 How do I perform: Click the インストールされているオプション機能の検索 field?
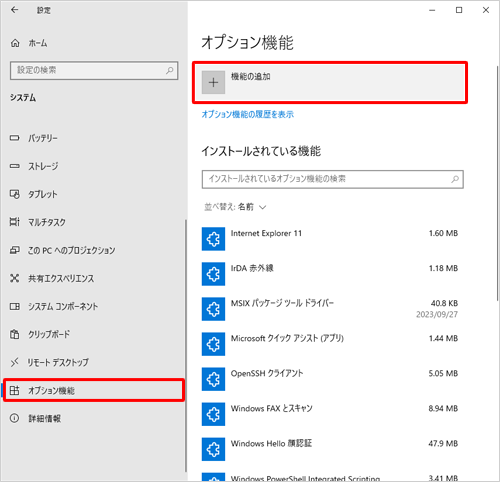[x=333, y=179]
